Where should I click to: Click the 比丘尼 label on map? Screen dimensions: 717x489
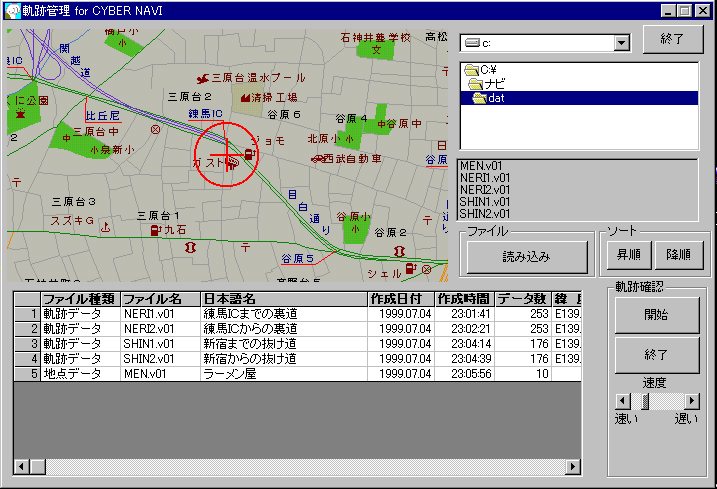tap(103, 116)
